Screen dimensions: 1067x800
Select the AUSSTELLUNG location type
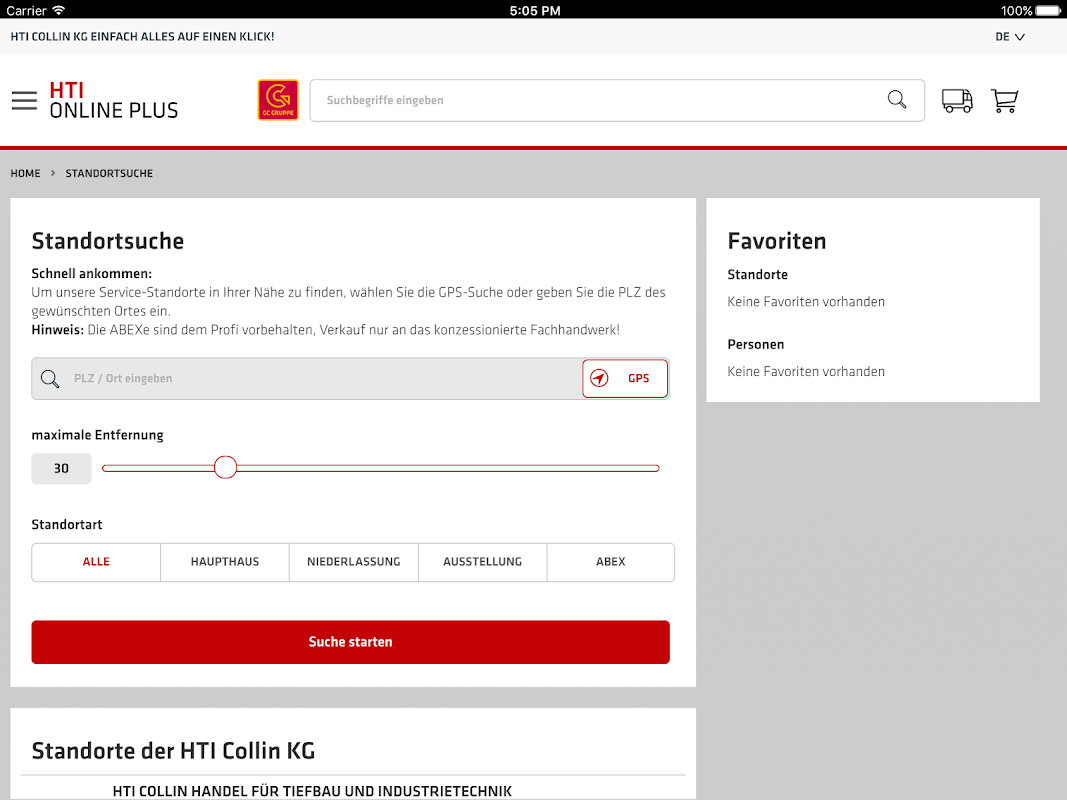pos(482,562)
